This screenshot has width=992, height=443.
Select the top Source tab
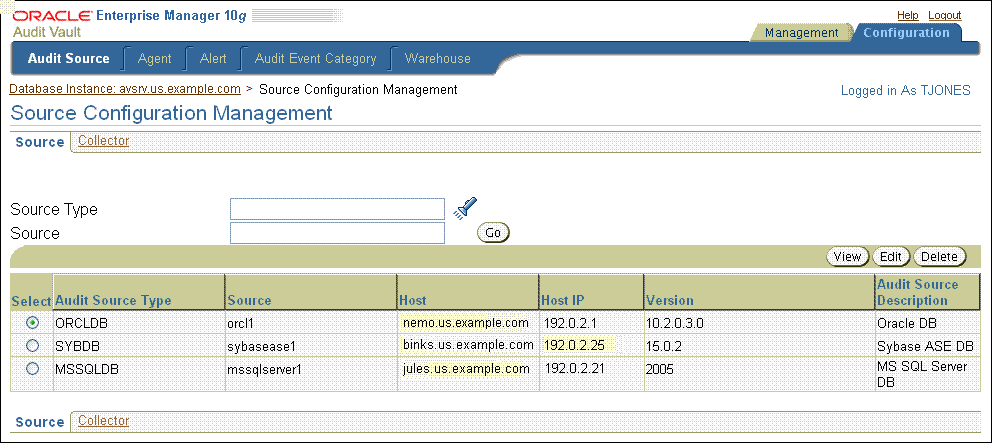tap(40, 142)
